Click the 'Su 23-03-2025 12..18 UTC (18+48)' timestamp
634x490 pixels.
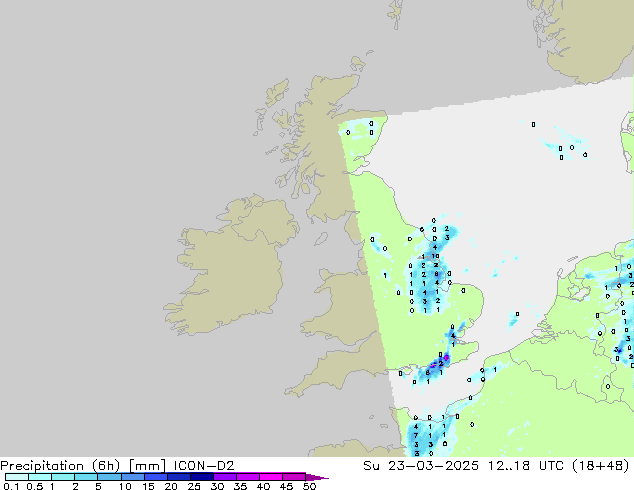point(496,466)
